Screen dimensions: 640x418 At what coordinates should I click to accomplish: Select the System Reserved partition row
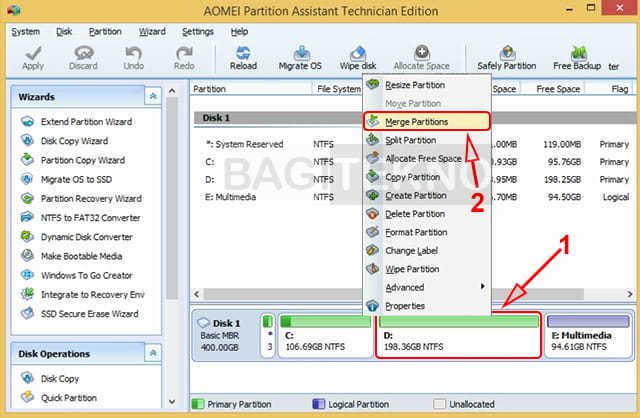(x=413, y=144)
